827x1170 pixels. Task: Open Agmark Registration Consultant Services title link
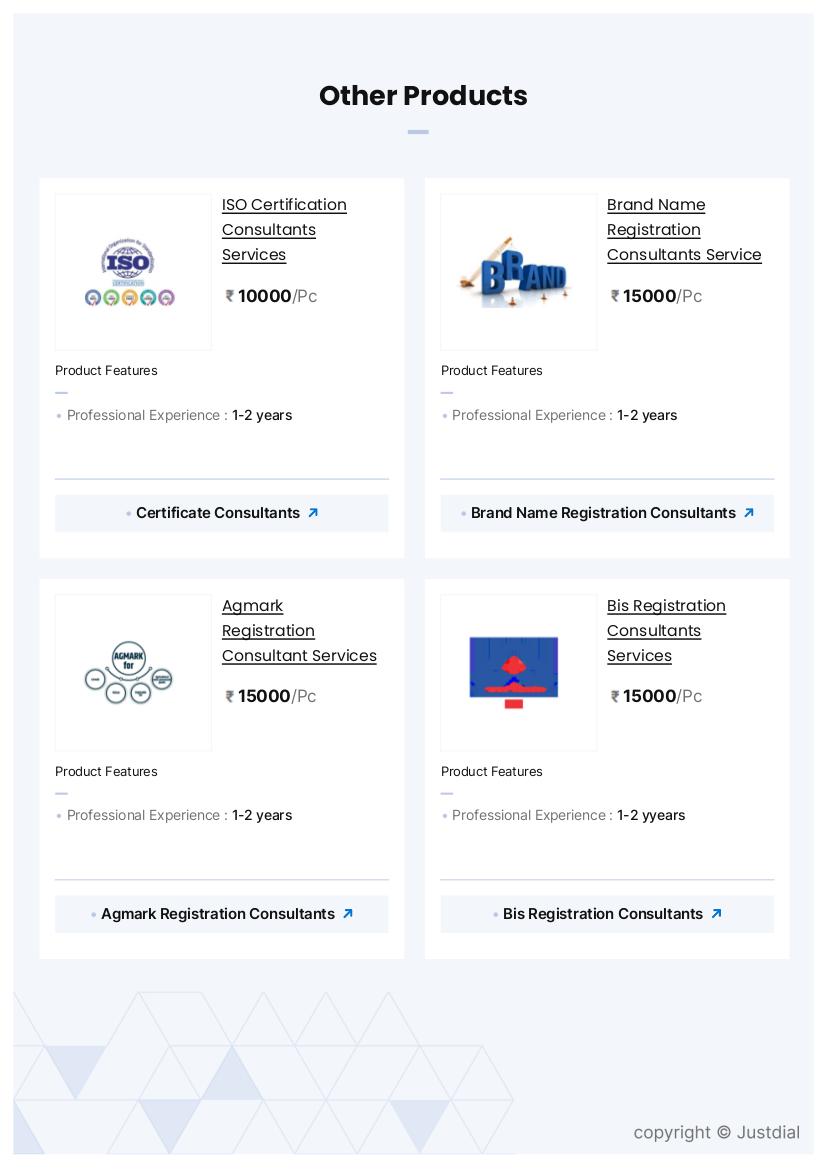pyautogui.click(x=299, y=631)
